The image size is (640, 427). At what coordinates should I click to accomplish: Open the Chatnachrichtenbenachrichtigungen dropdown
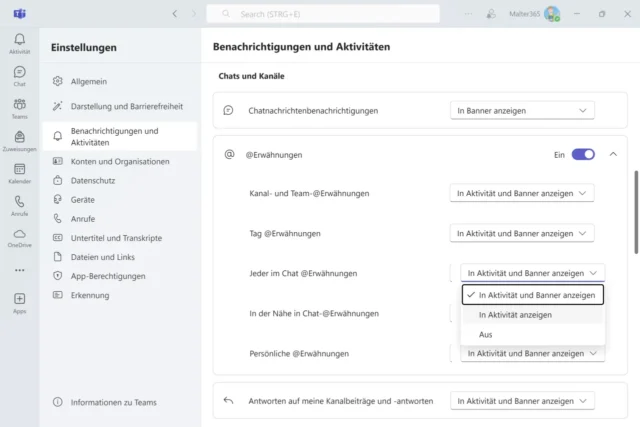[x=524, y=111]
